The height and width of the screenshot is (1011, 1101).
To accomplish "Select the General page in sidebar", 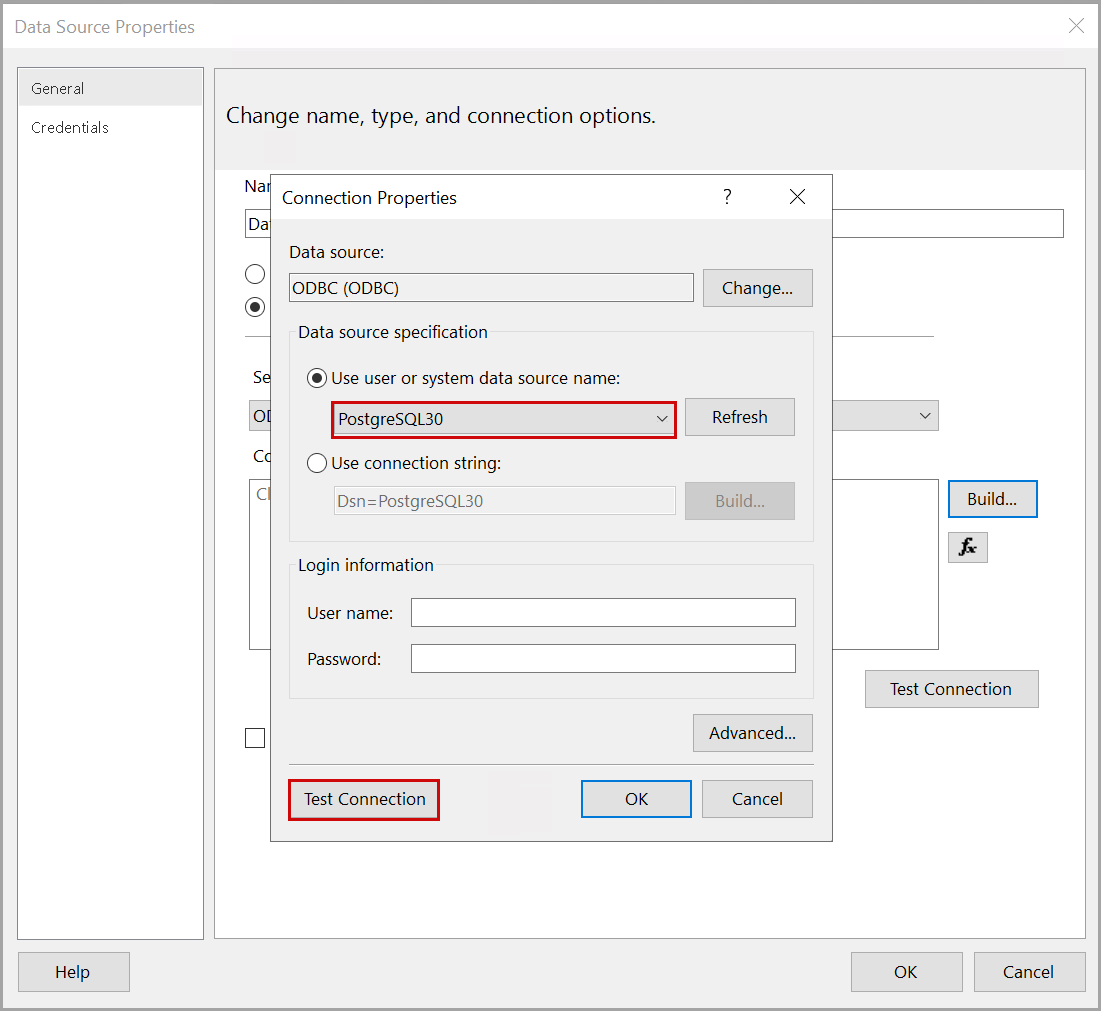I will [x=58, y=89].
